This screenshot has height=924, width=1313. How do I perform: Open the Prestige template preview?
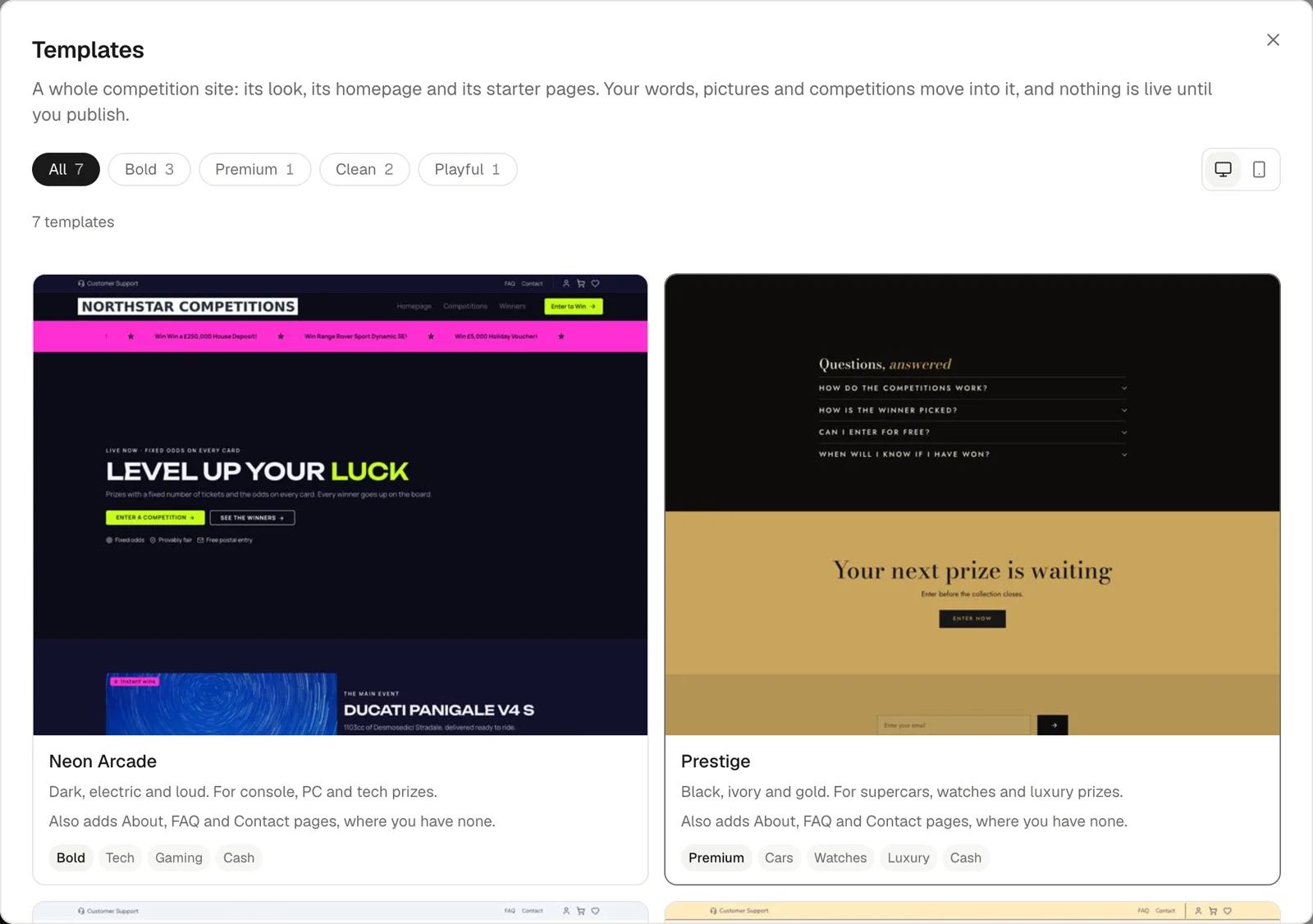pos(972,505)
